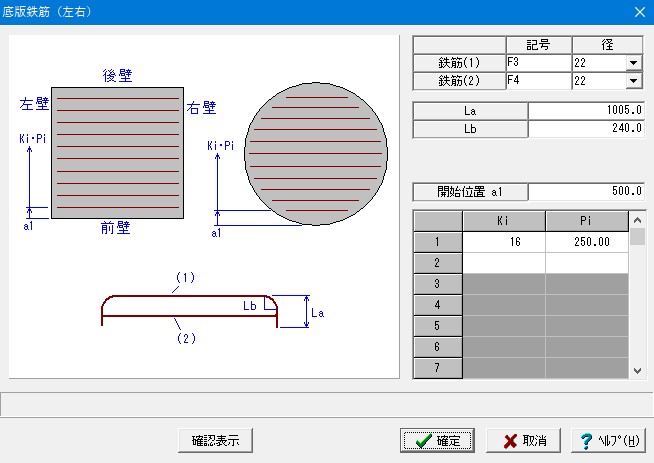Click the 確認表示 button
The height and width of the screenshot is (463, 654).
point(215,440)
